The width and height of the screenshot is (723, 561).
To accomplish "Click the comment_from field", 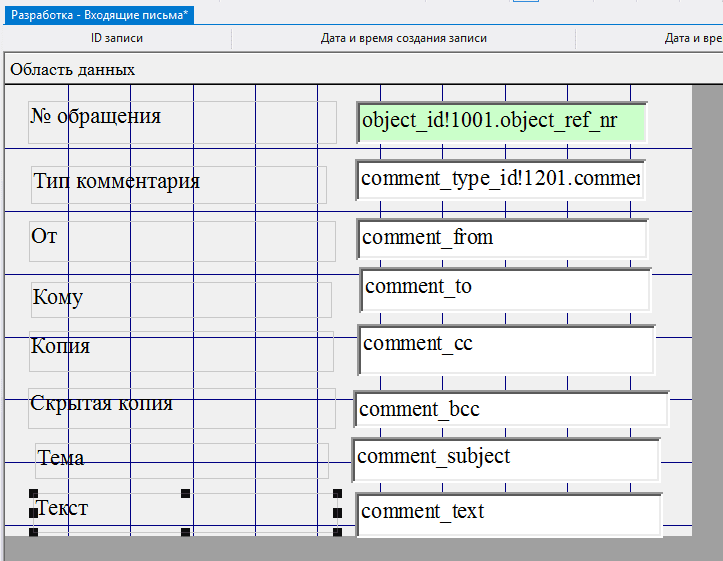I will [x=502, y=239].
